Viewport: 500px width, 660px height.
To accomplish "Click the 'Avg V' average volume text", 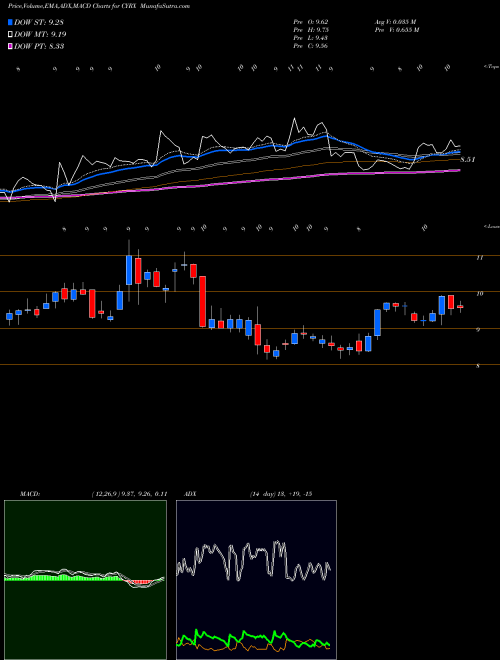I will [x=395, y=22].
